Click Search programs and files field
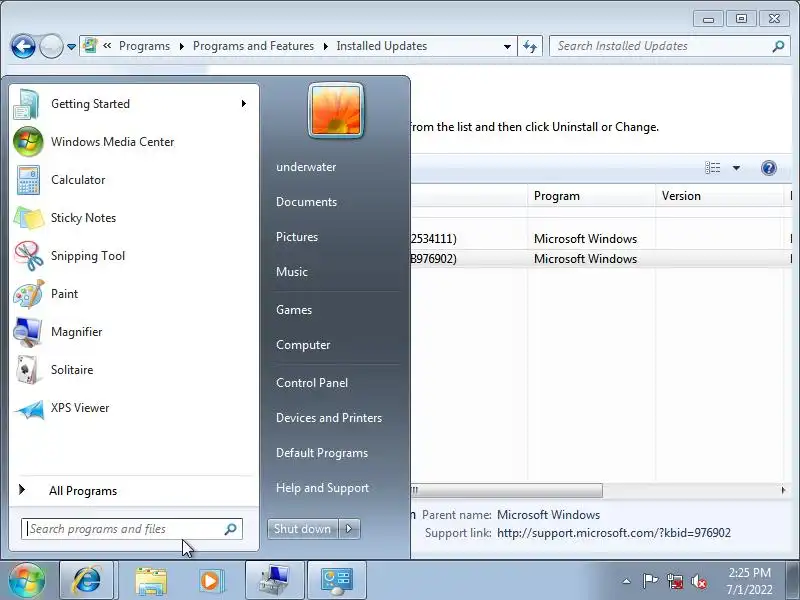Viewport: 800px width, 600px height. 132,529
